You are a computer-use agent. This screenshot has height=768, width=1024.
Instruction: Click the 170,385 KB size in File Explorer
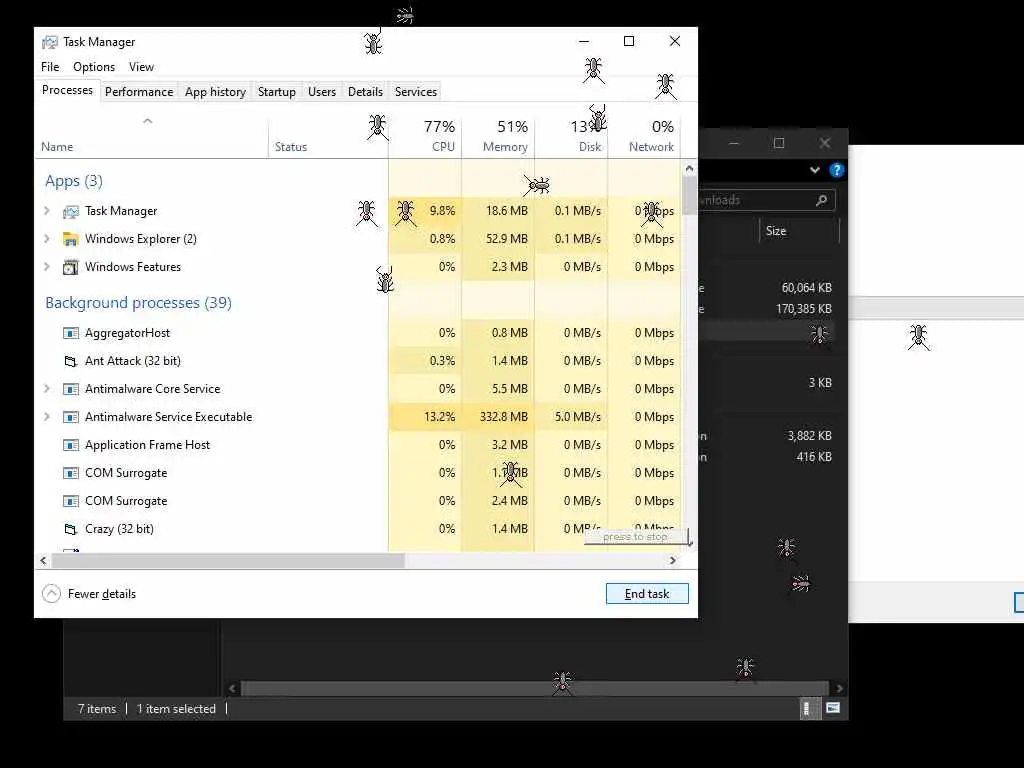[x=804, y=309]
